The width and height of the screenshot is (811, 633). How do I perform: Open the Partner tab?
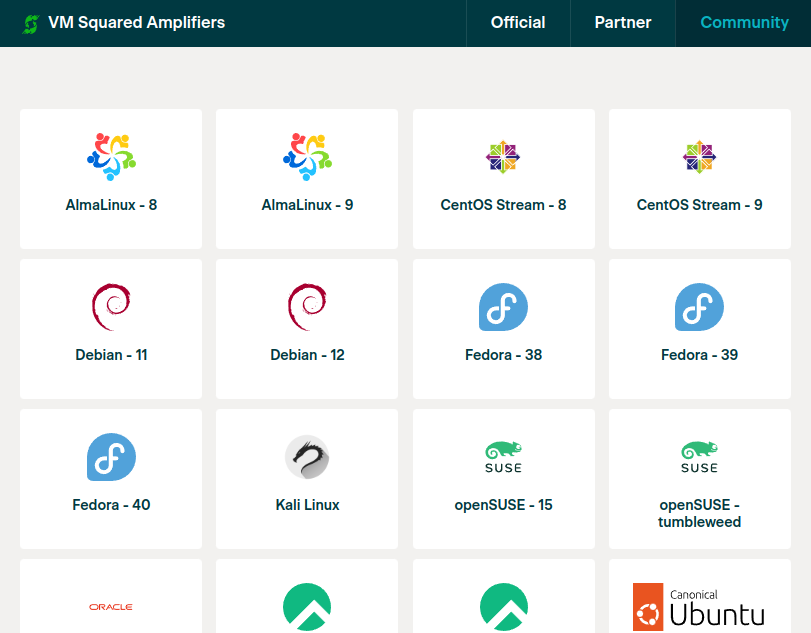(x=623, y=23)
